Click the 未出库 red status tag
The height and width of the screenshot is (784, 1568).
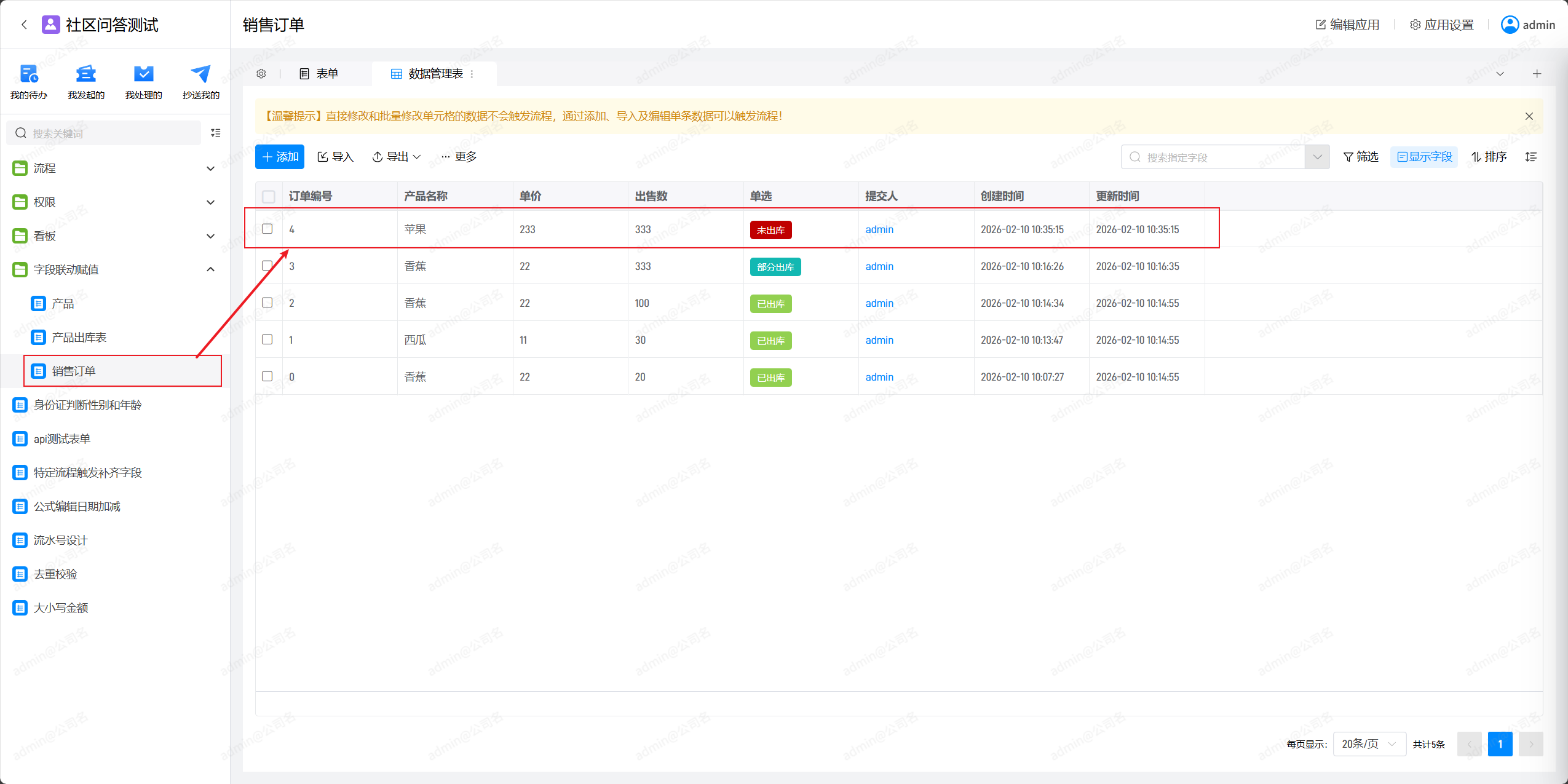coord(770,230)
